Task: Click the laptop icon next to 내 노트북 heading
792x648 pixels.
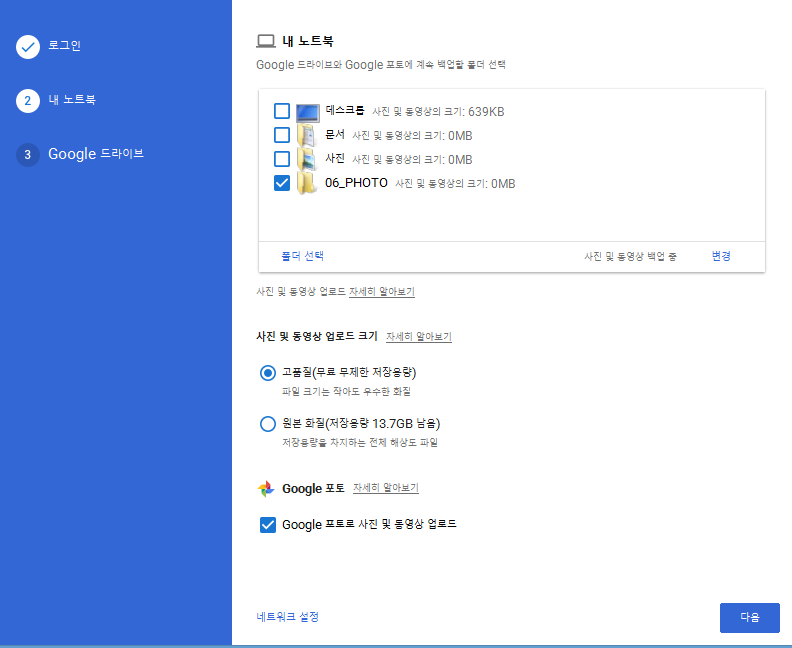Action: pyautogui.click(x=266, y=41)
